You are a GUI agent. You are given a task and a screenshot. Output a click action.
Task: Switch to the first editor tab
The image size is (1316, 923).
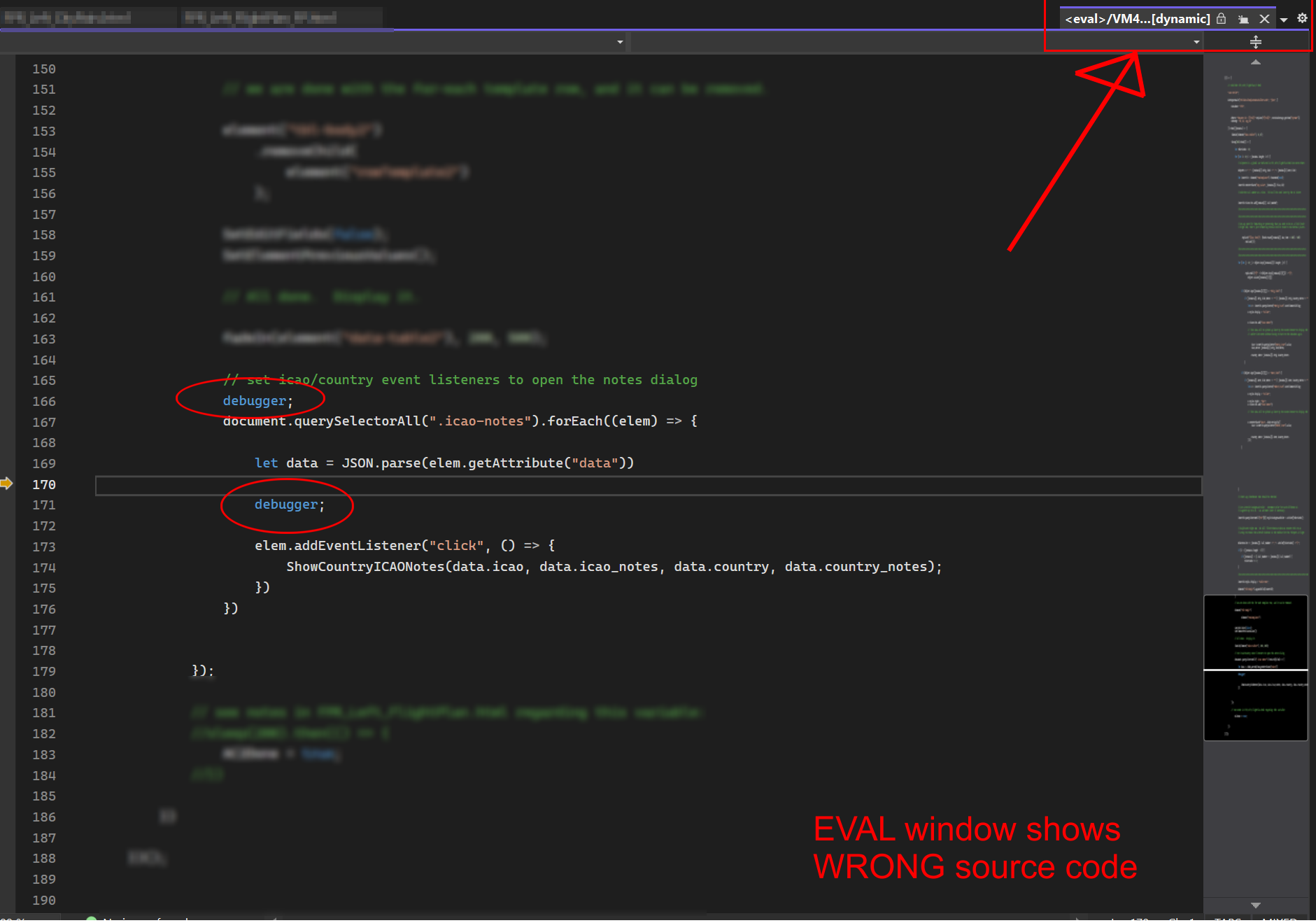(87, 17)
